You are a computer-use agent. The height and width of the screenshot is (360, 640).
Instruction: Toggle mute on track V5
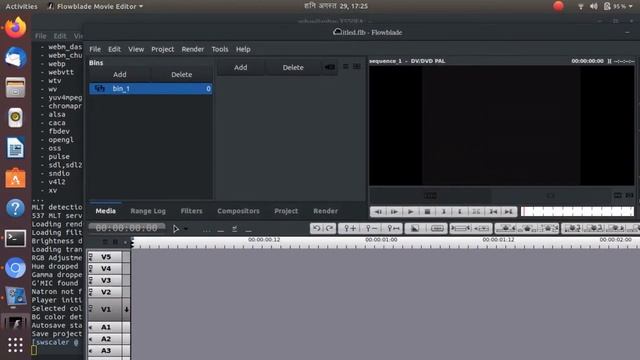tap(91, 257)
